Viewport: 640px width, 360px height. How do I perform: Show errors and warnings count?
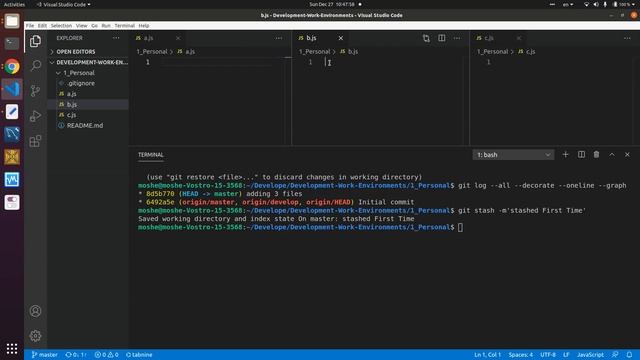pos(107,355)
